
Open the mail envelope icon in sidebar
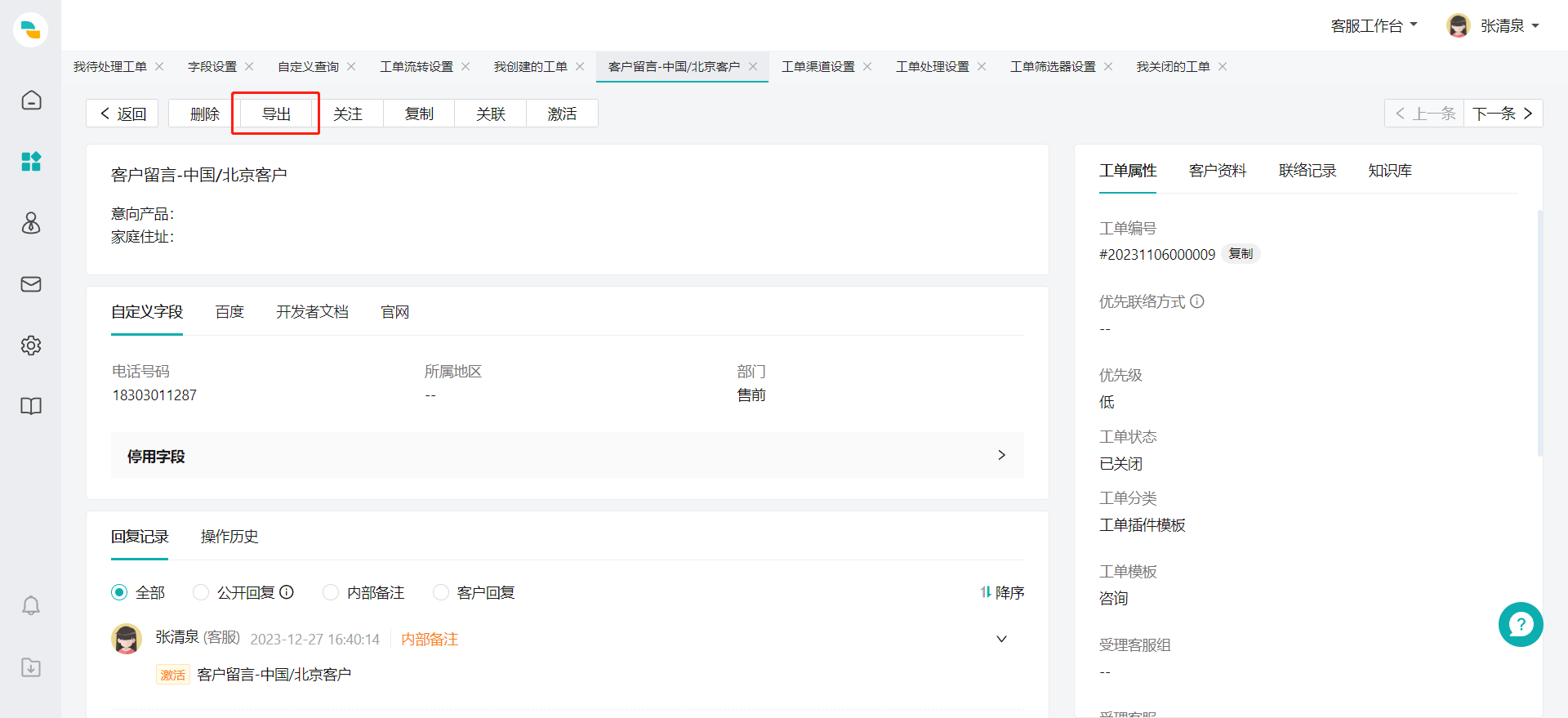(x=31, y=284)
